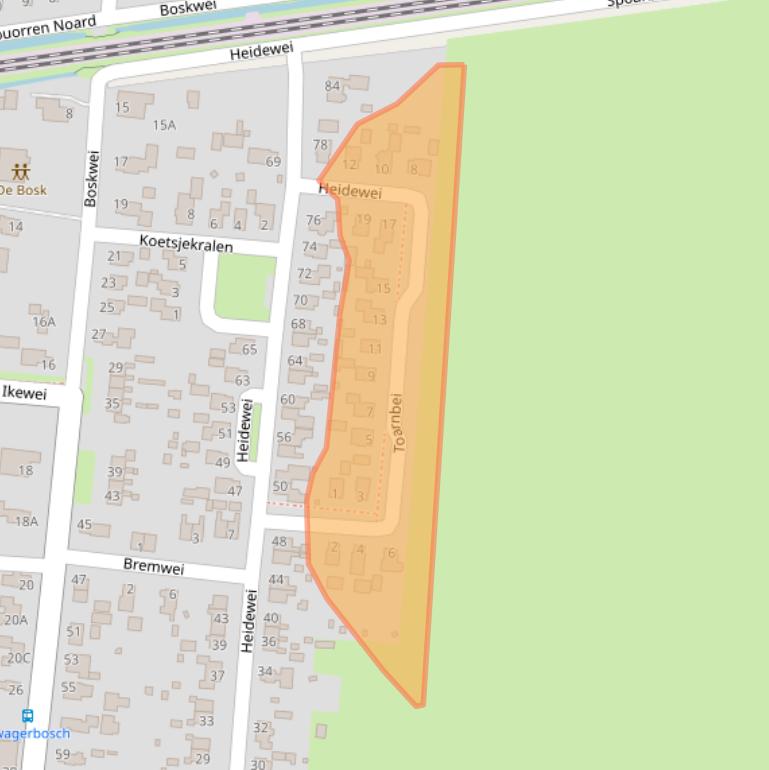
Task: Select the Ikewei street label
Action: tap(24, 393)
